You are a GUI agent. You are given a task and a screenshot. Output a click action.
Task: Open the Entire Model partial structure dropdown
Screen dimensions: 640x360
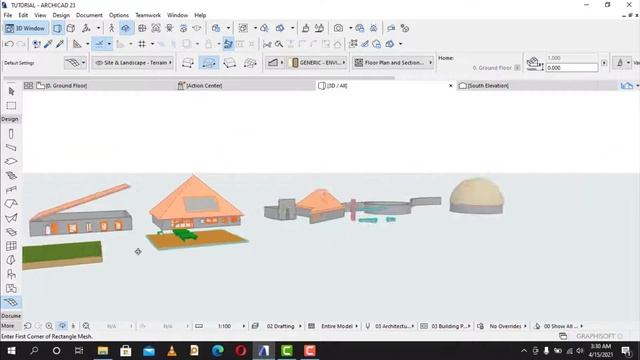point(339,326)
